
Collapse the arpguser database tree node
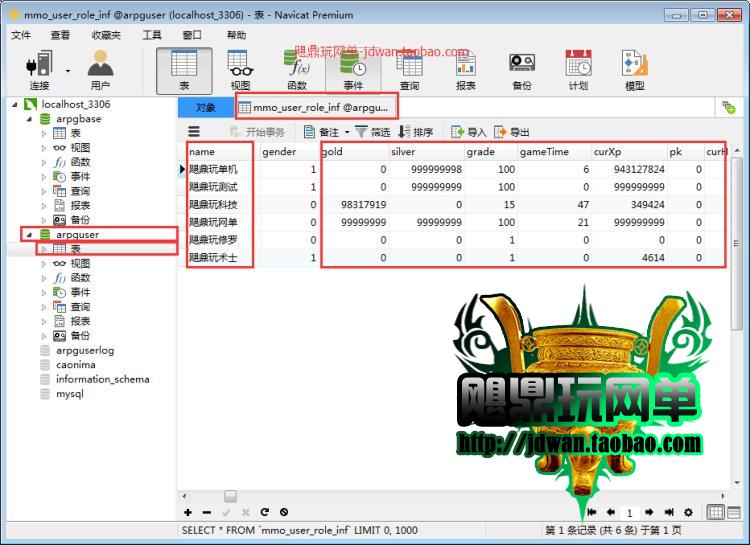(28, 235)
